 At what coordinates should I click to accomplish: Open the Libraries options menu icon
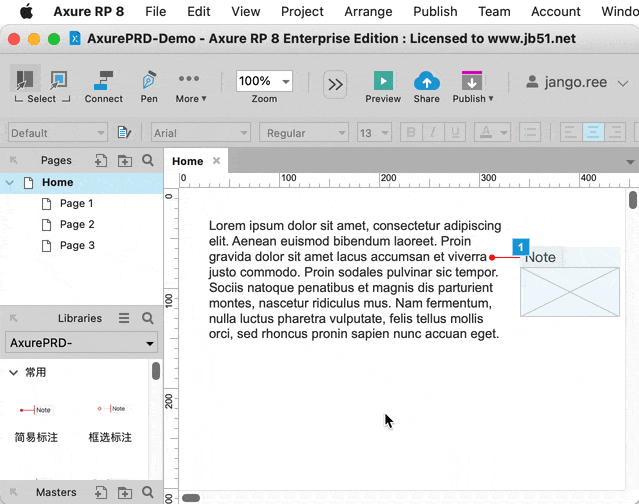pos(124,318)
